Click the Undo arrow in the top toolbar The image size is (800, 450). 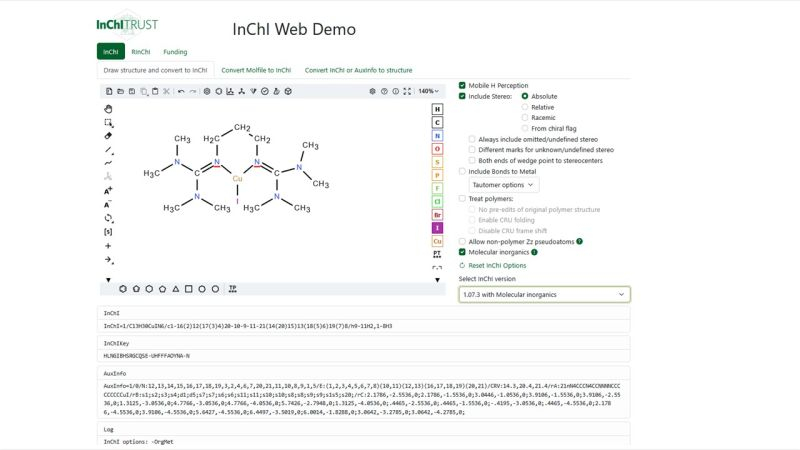tap(181, 91)
